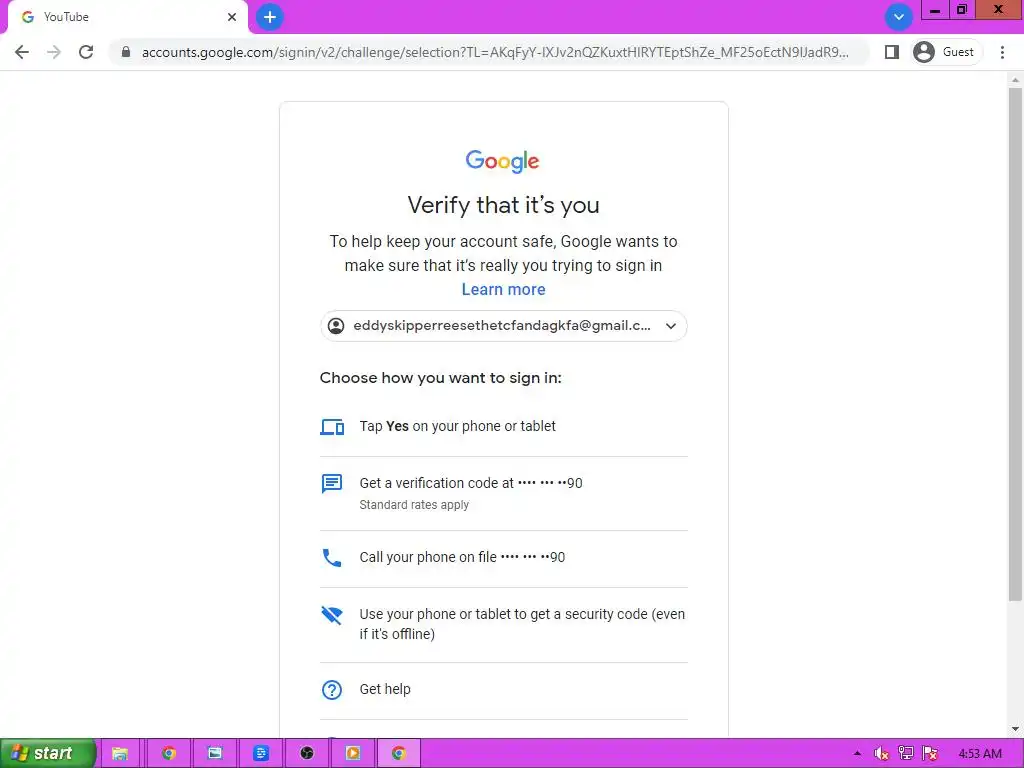The height and width of the screenshot is (768, 1024).
Task: Open the Windows start menu
Action: (x=47, y=753)
